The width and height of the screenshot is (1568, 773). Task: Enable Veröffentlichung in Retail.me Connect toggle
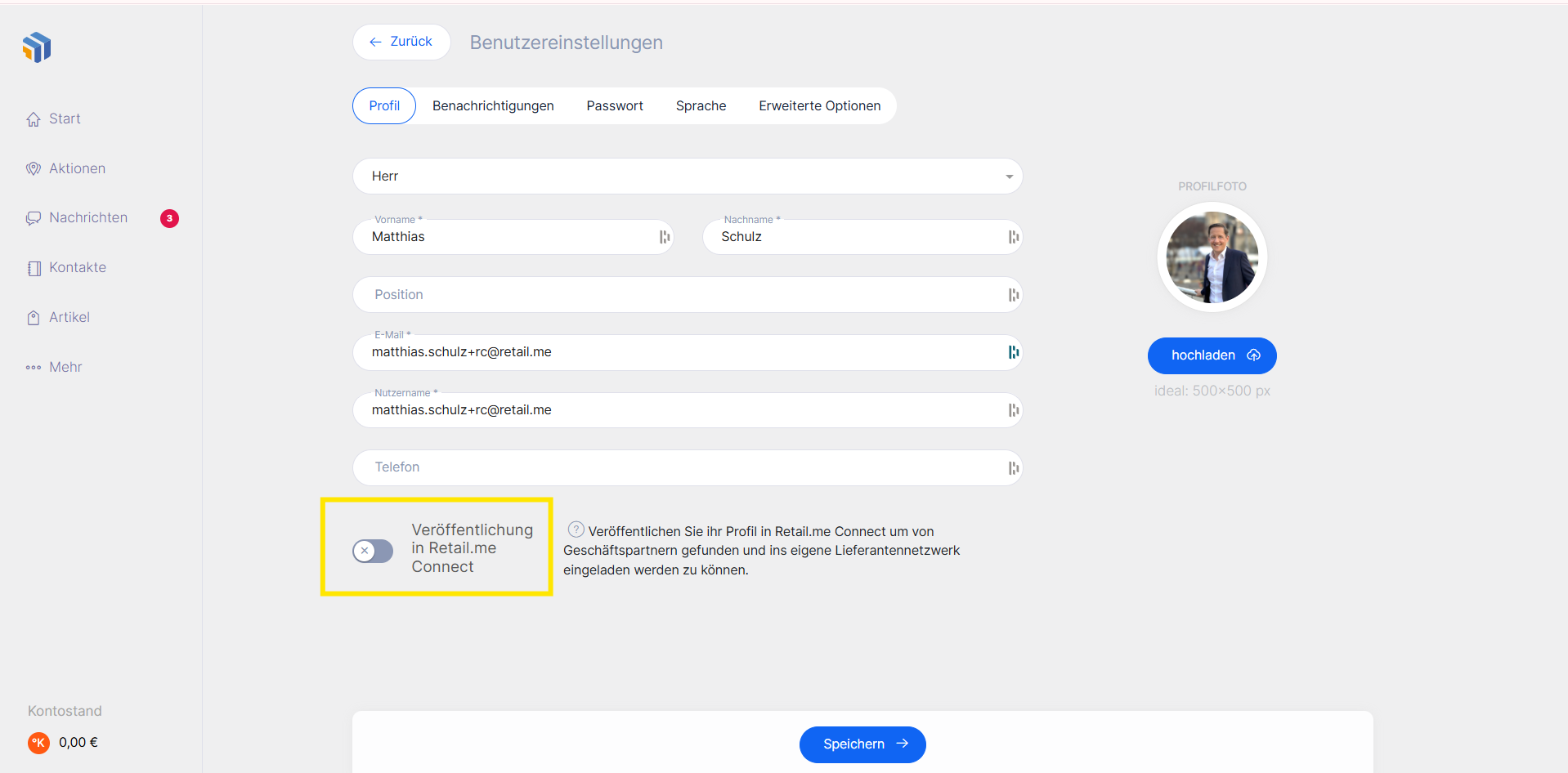pyautogui.click(x=373, y=551)
